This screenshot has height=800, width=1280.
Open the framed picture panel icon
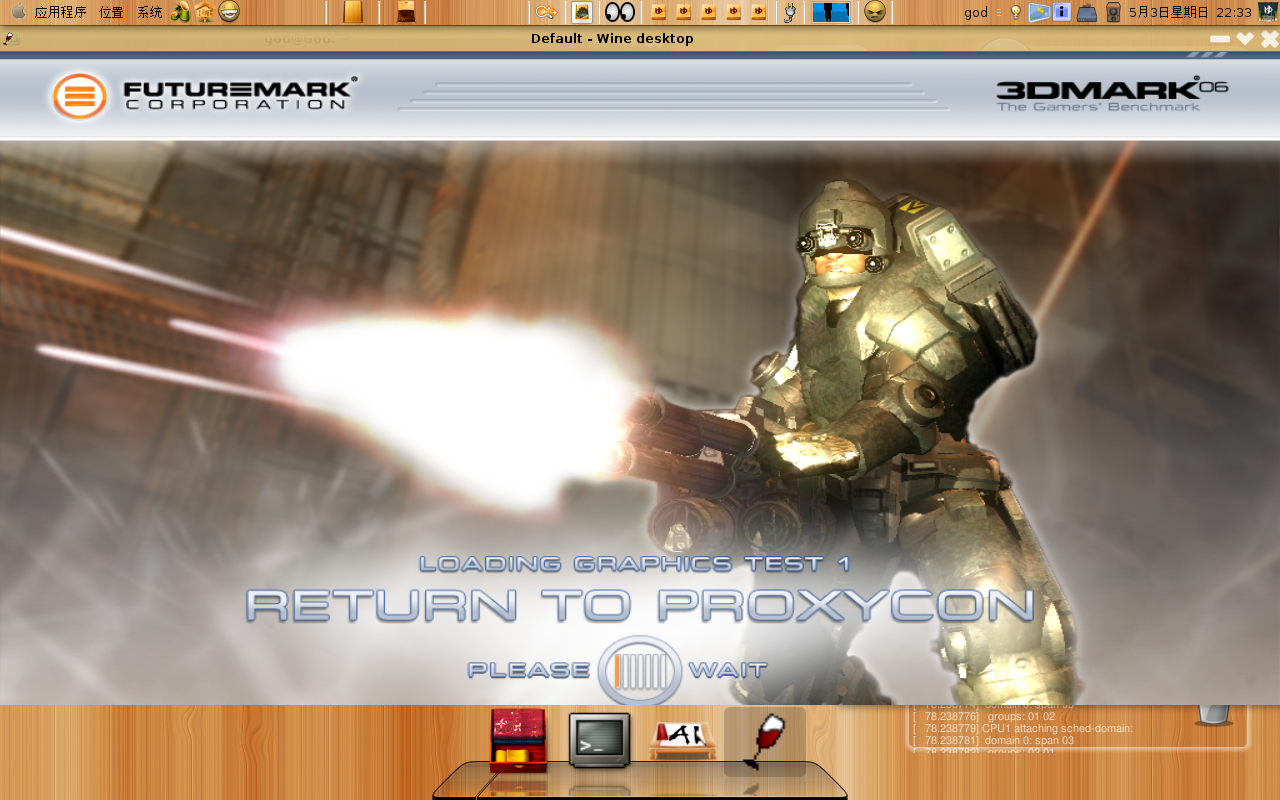581,12
